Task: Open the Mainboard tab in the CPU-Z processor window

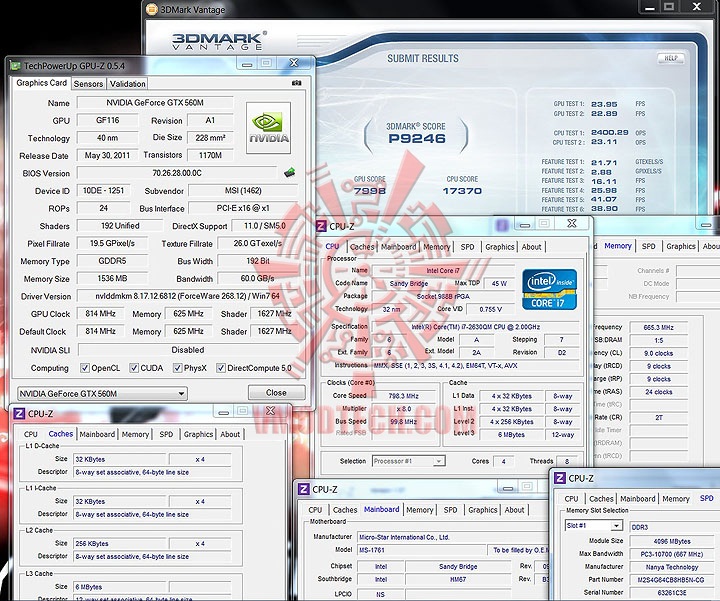Action: coord(399,247)
